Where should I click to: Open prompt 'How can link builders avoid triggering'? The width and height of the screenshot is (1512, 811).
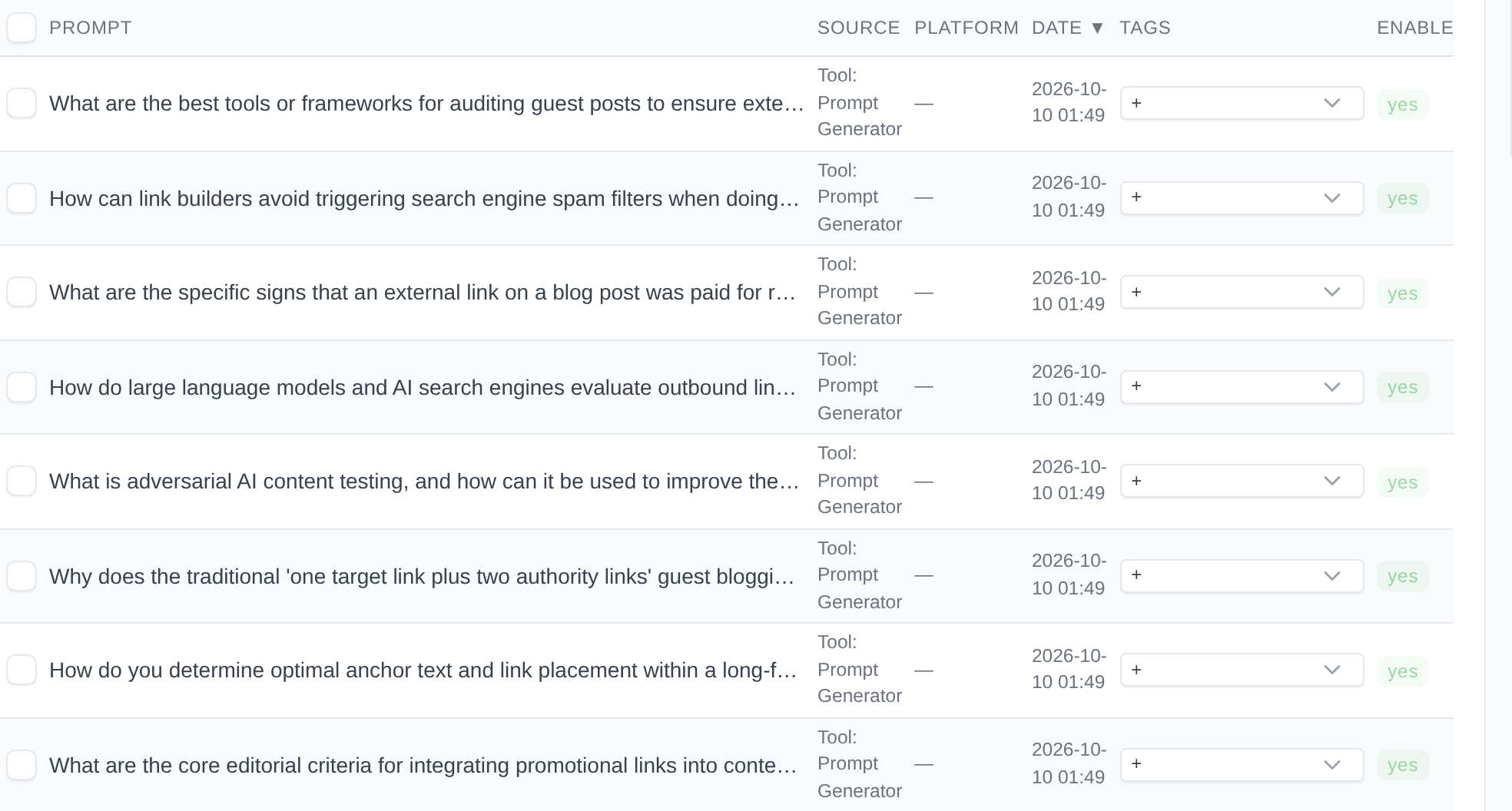click(x=424, y=199)
